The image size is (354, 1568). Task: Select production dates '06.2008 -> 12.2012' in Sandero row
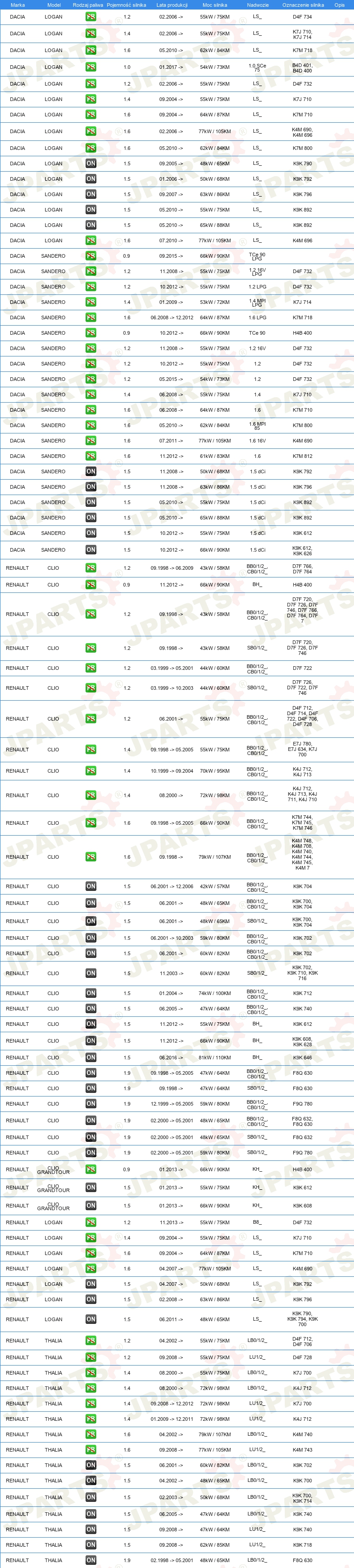click(172, 317)
